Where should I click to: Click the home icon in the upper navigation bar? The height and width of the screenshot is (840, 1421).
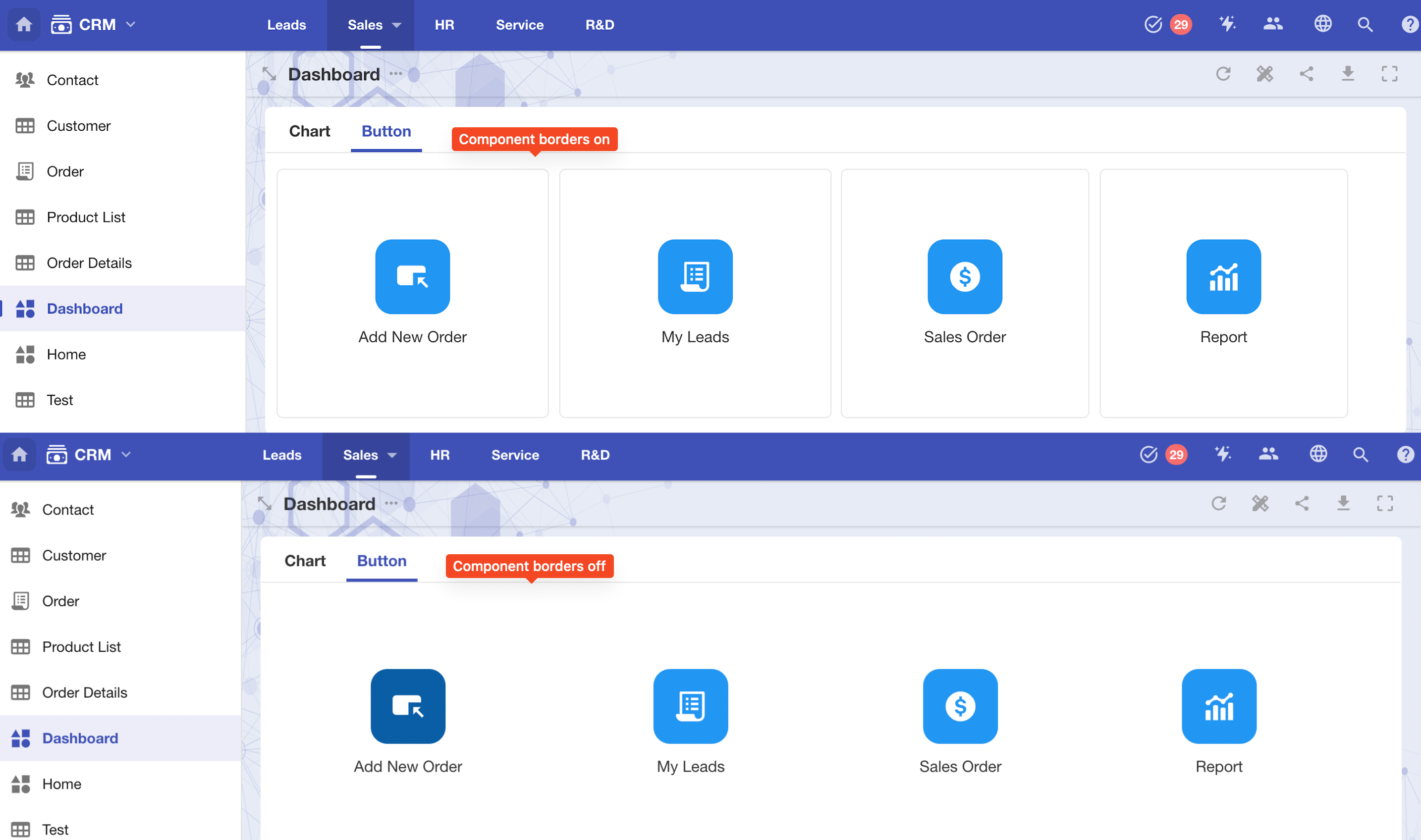24,25
